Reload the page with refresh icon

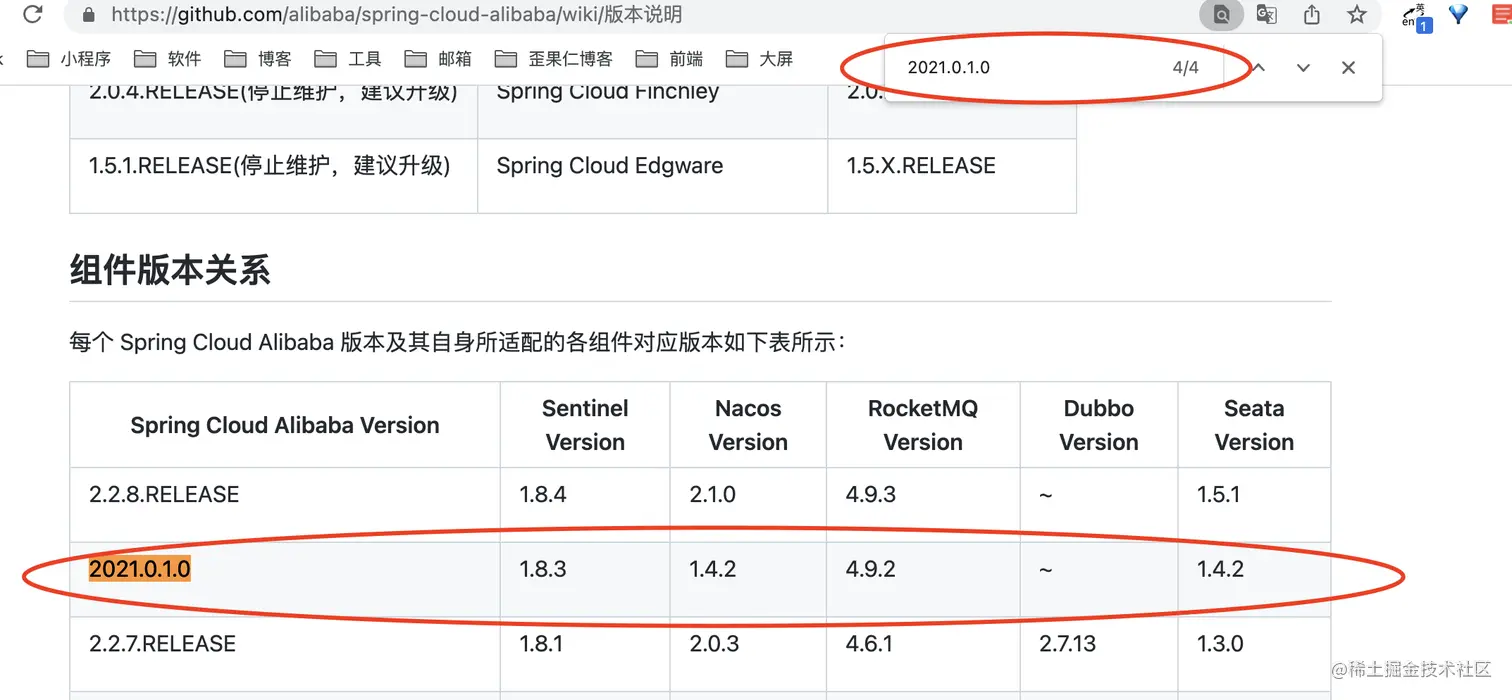32,14
